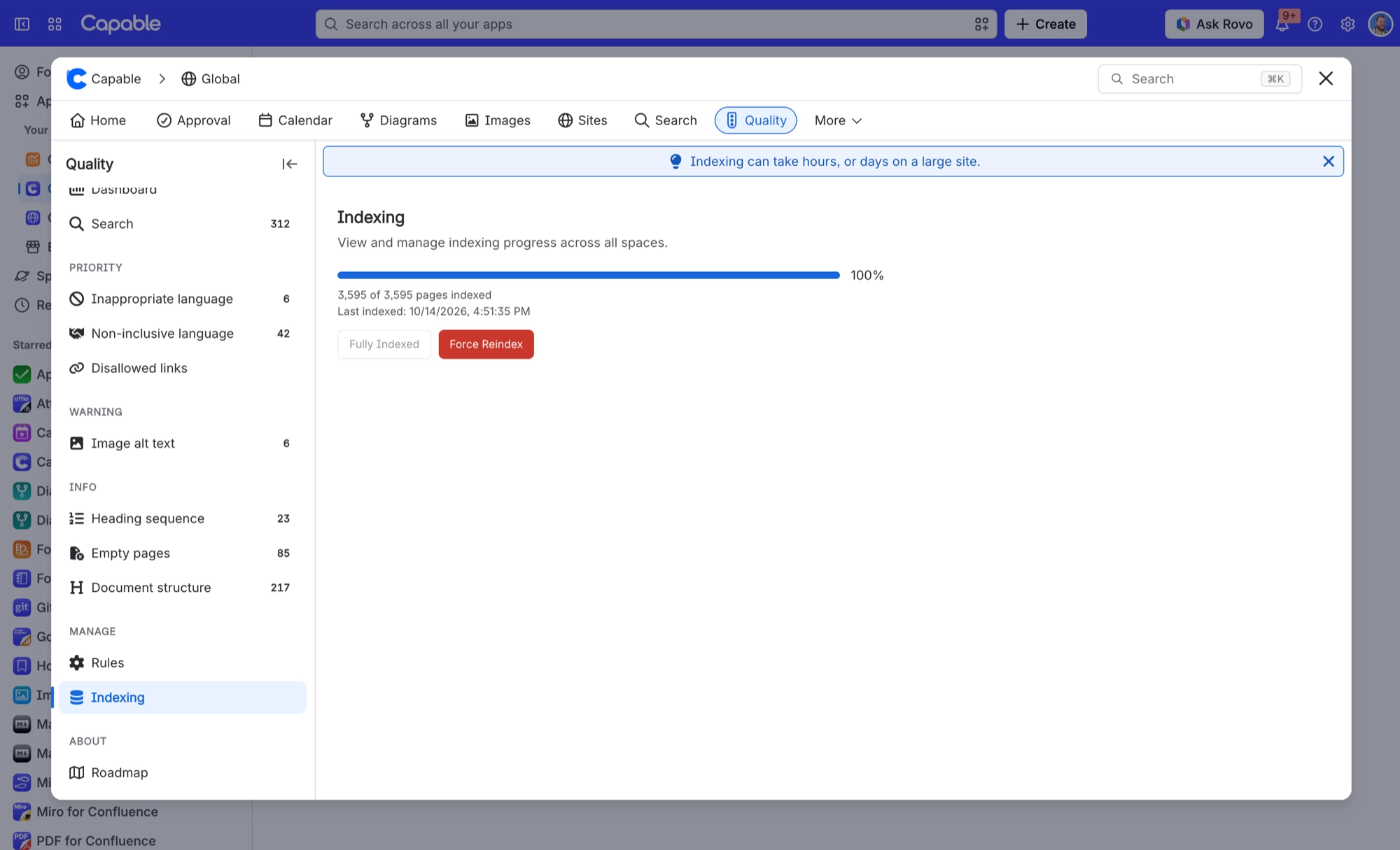Open the app switcher grid icon
This screenshot has width=1400, height=850.
pos(55,24)
